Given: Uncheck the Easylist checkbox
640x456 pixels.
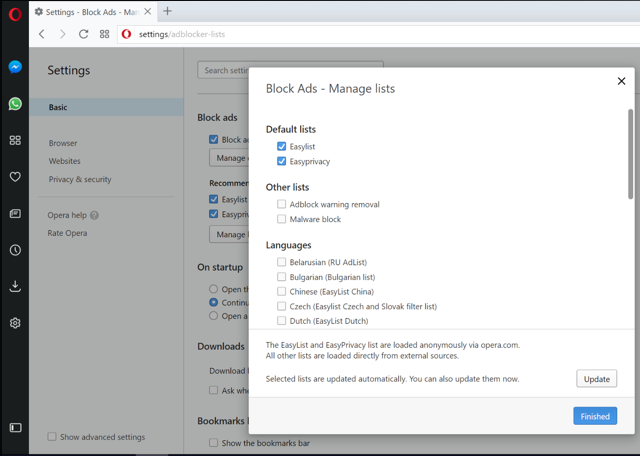Looking at the screenshot, I should click(282, 146).
